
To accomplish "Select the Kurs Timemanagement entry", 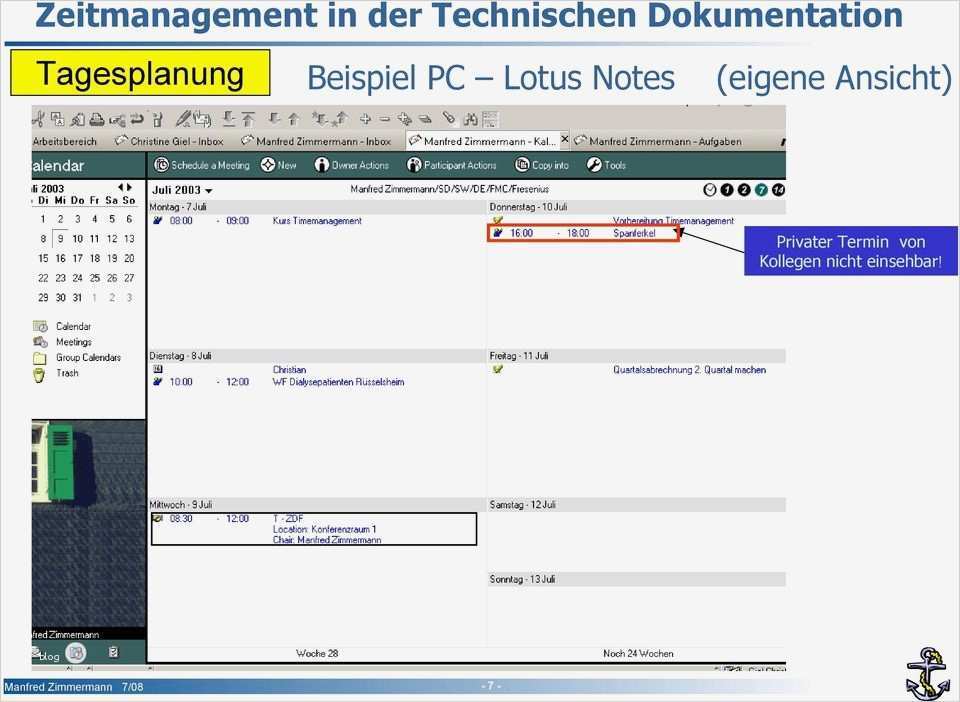I will click(x=317, y=221).
